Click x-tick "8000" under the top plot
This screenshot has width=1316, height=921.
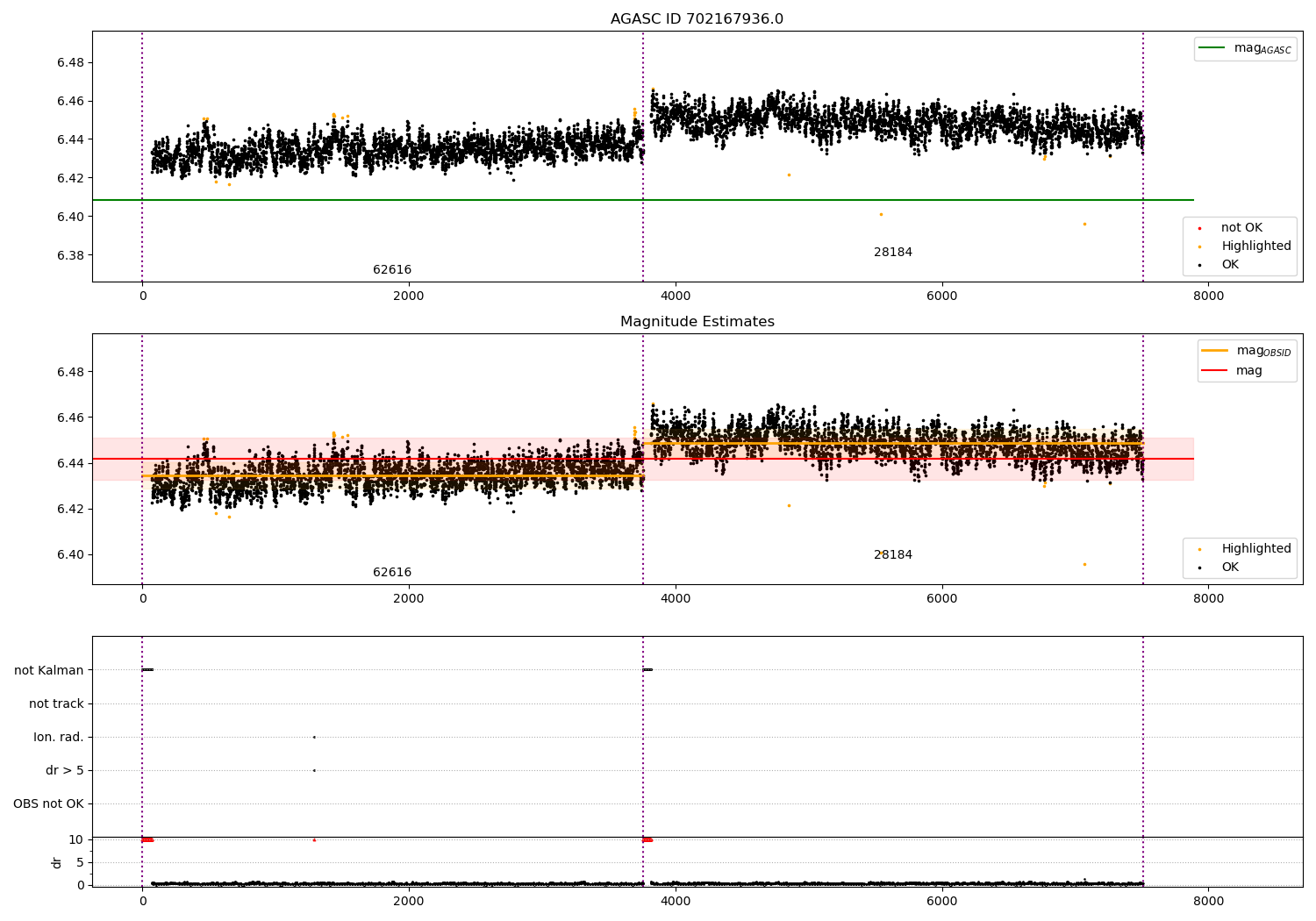[x=1208, y=296]
